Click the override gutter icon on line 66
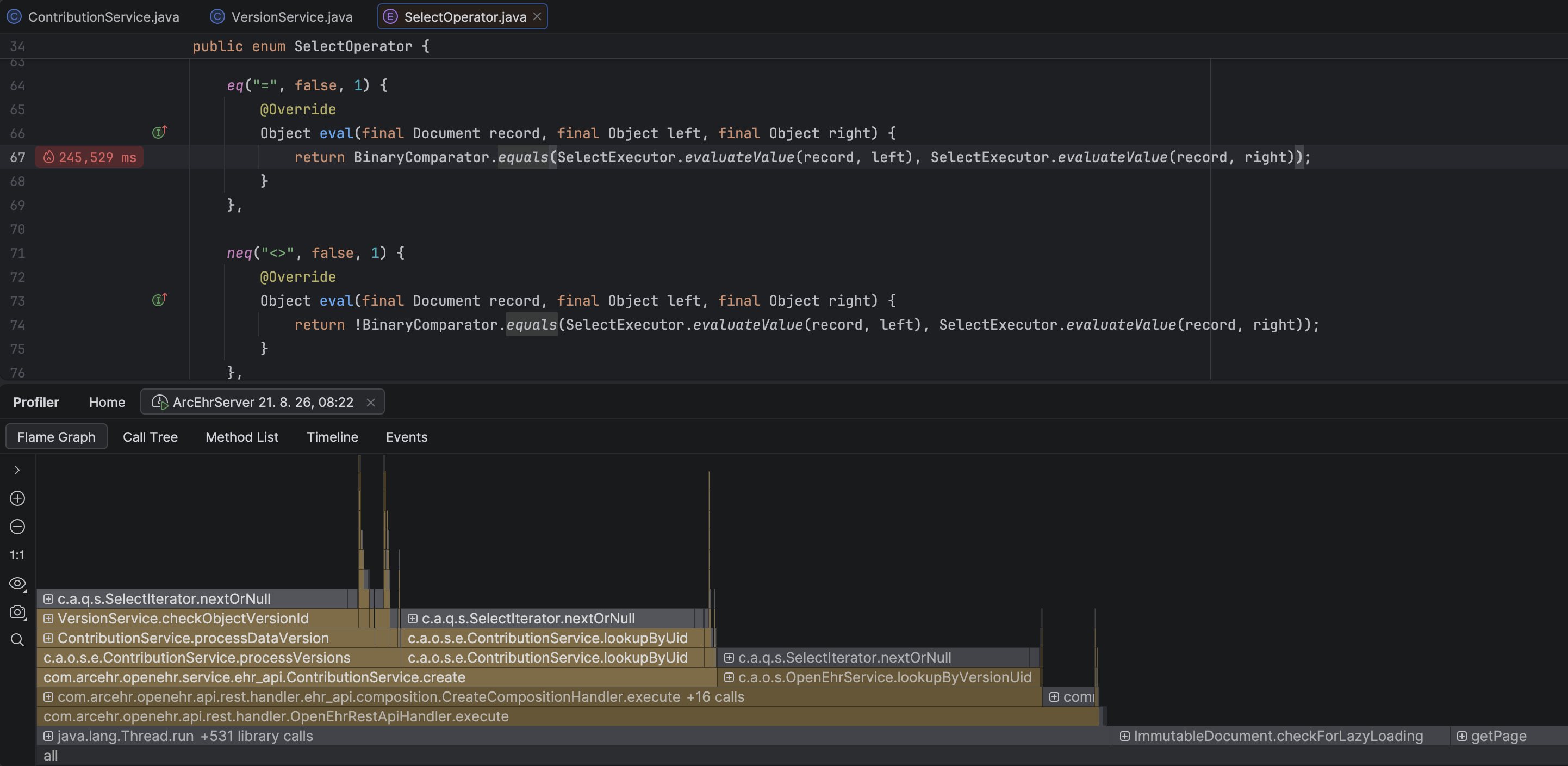1568x766 pixels. point(159,132)
